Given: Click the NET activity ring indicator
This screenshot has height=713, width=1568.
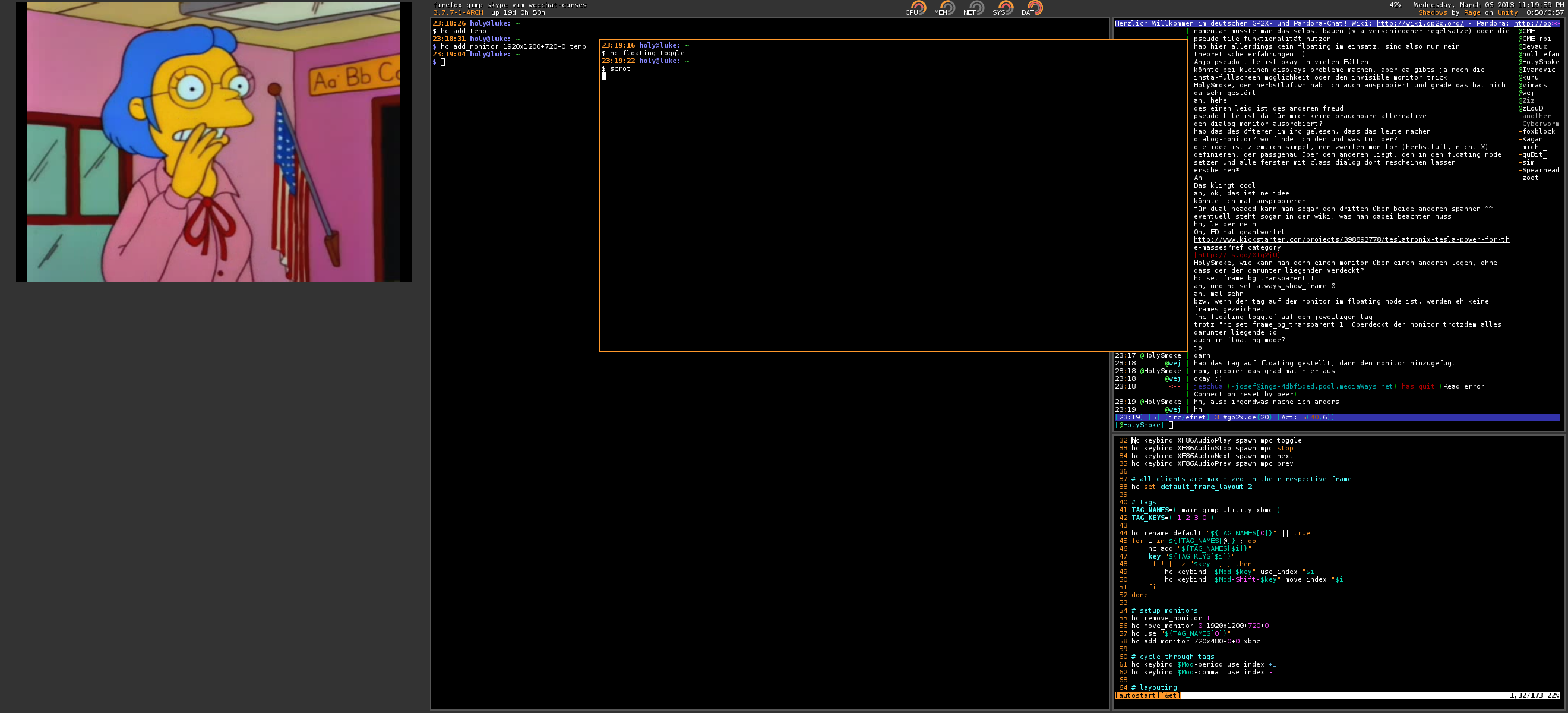Looking at the screenshot, I should (977, 7).
